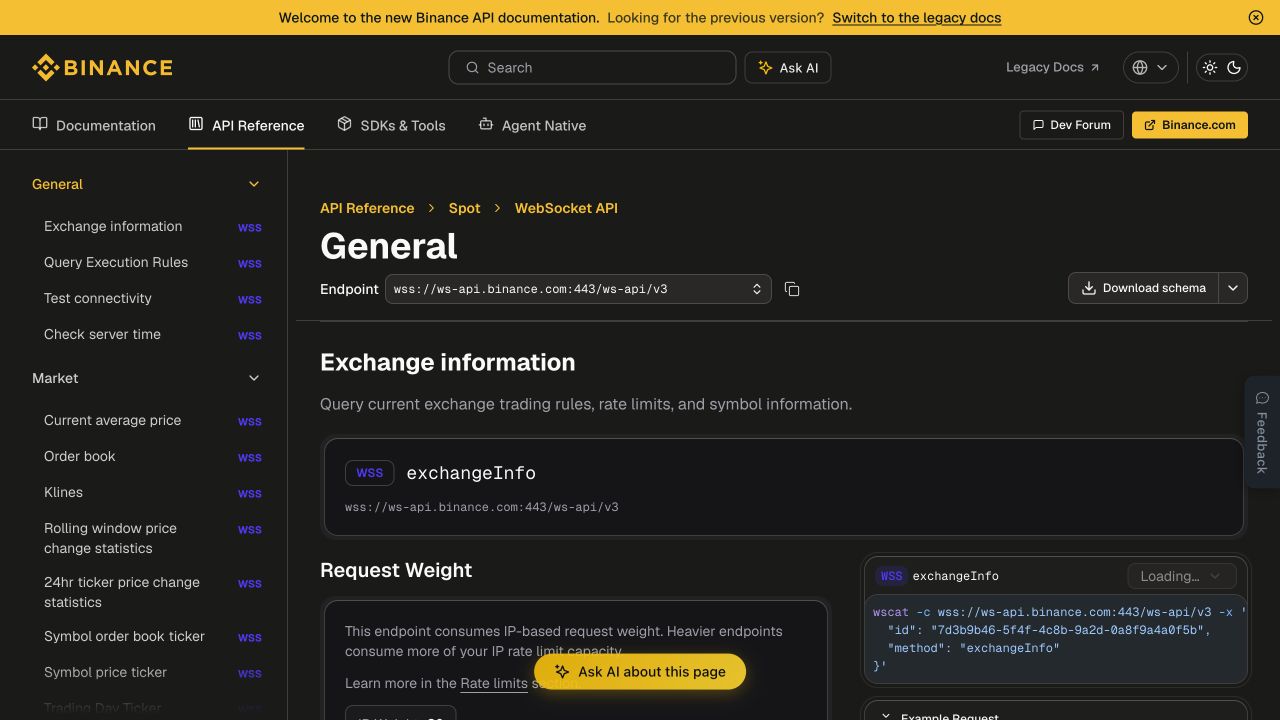The height and width of the screenshot is (720, 1280).
Task: Open the Rate limits link
Action: (x=494, y=684)
